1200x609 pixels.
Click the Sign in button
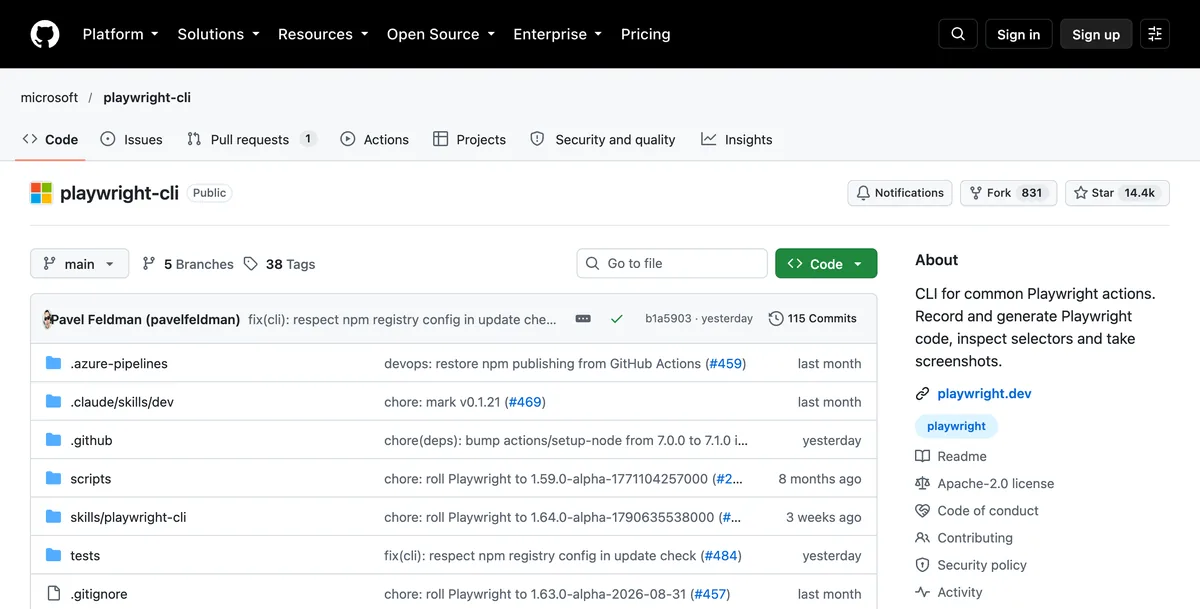[x=1018, y=34]
